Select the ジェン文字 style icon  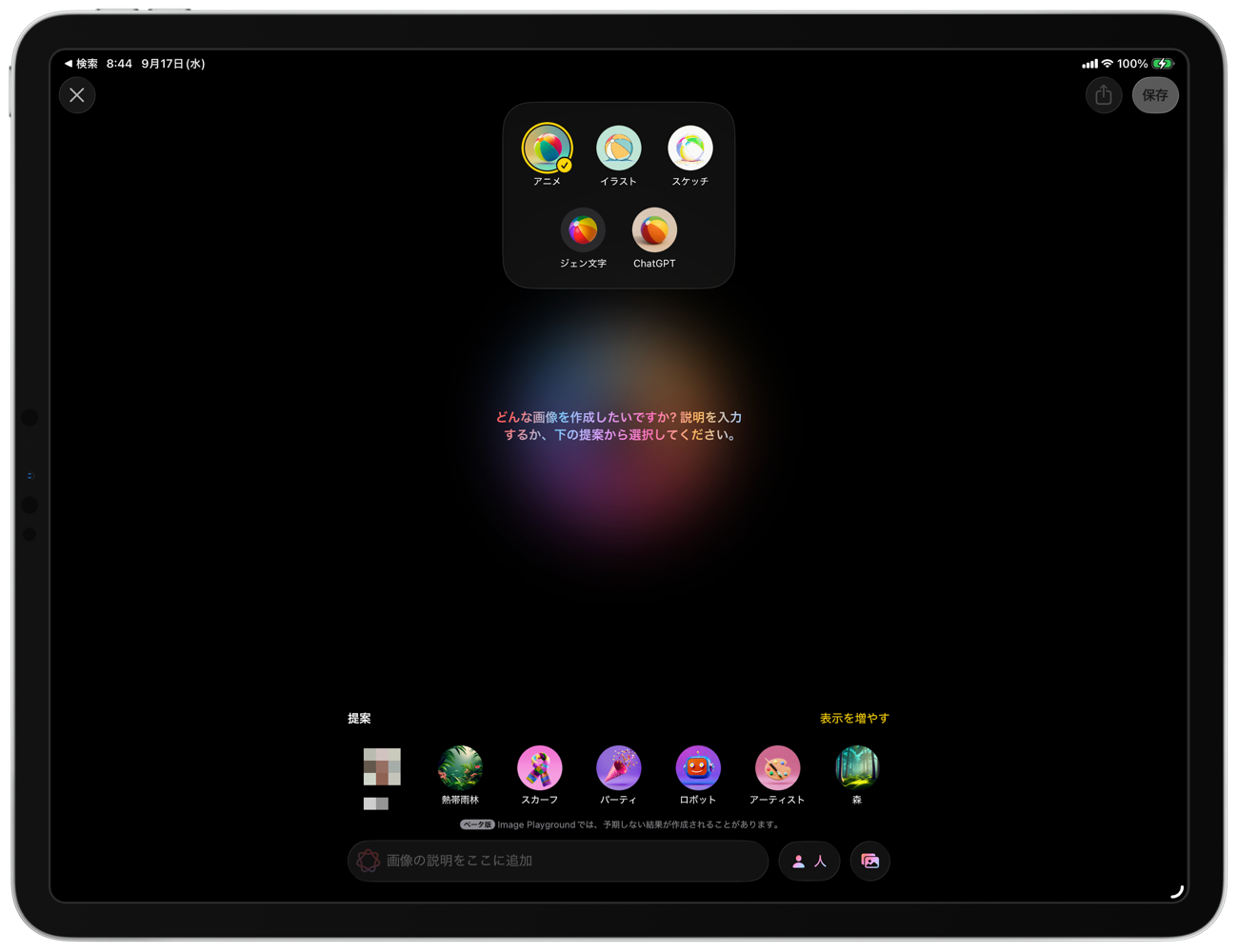click(583, 229)
